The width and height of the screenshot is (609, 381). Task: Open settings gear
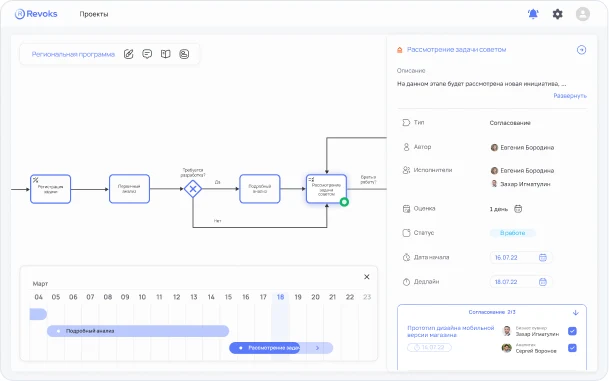click(x=557, y=14)
